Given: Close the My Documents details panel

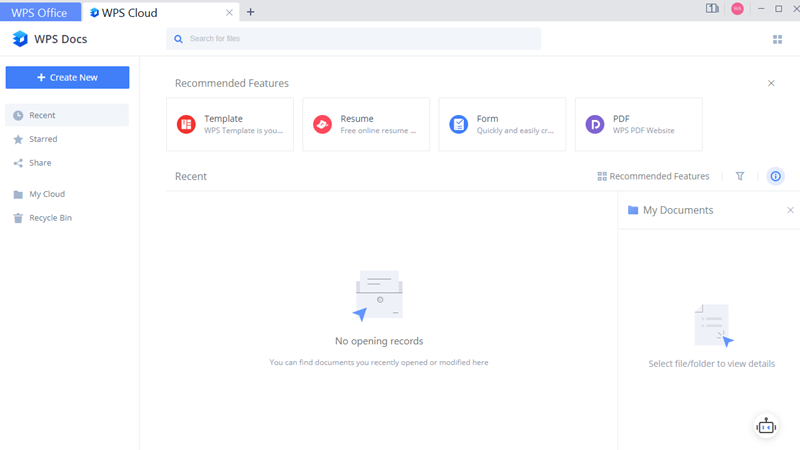Looking at the screenshot, I should pyautogui.click(x=790, y=210).
